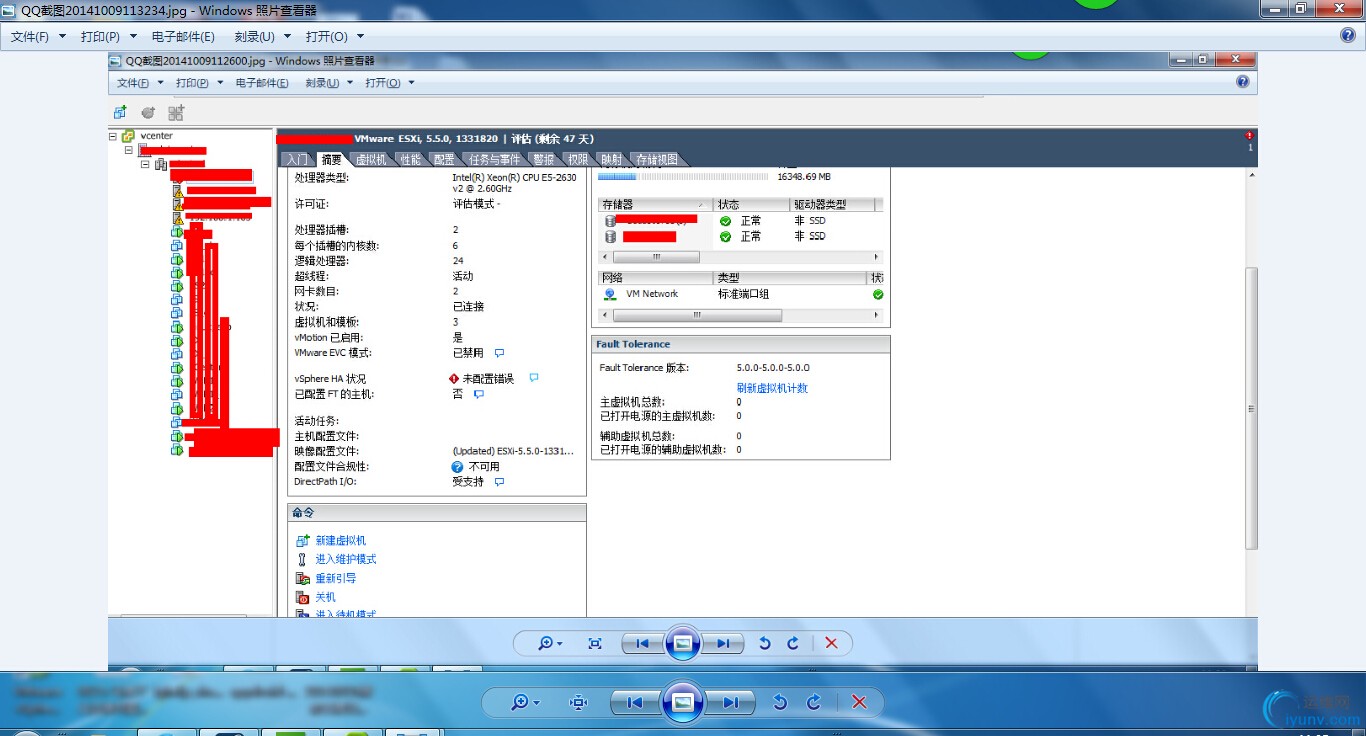The image size is (1366, 736).
Task: Switch to the 警报 tab
Action: click(x=543, y=160)
